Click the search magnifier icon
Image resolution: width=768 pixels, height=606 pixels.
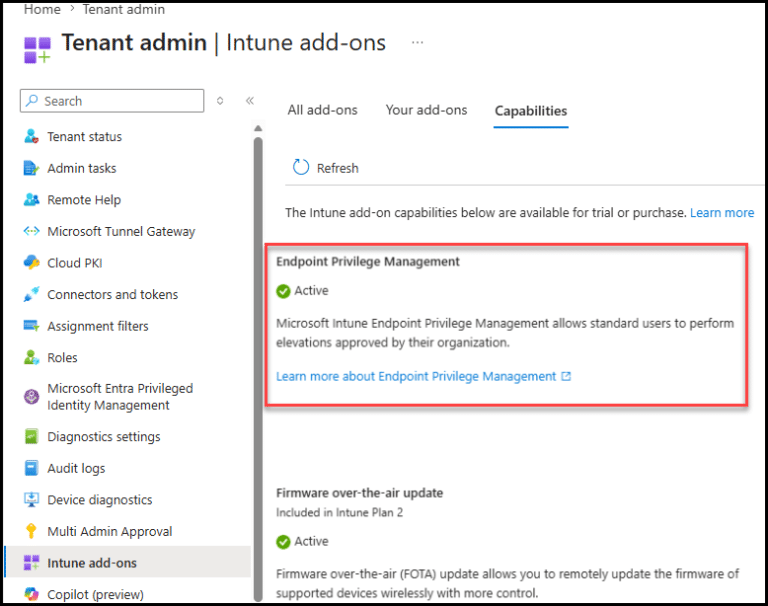coord(32,100)
